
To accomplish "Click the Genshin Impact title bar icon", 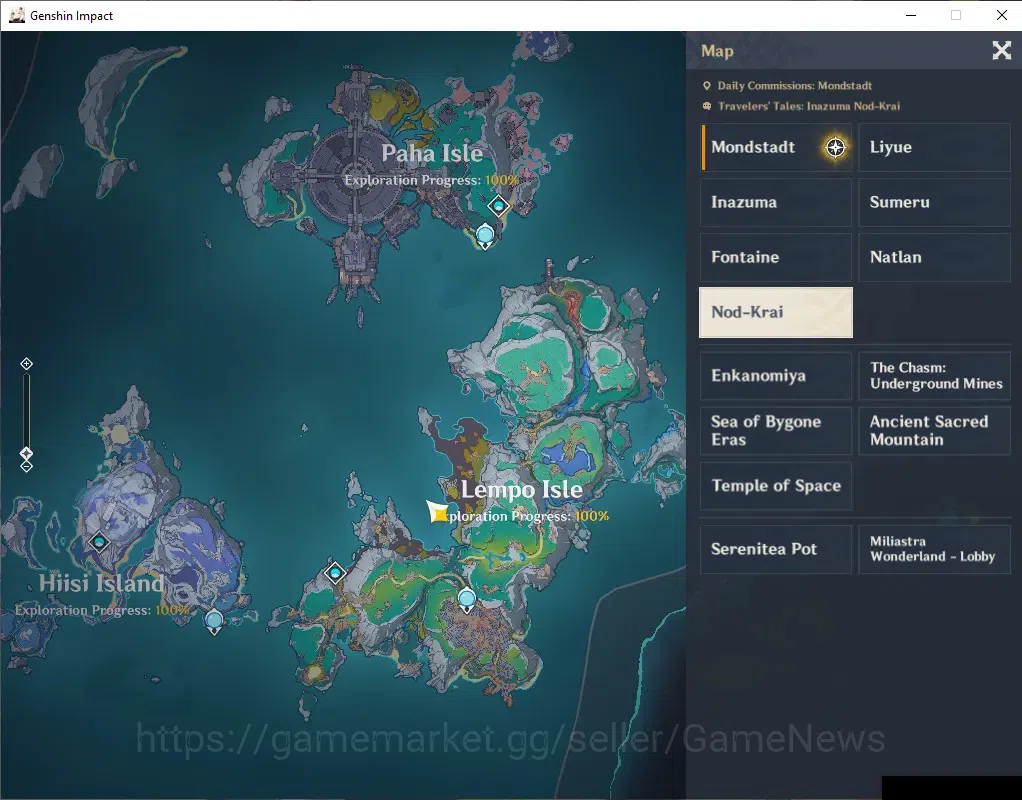I will pyautogui.click(x=17, y=15).
